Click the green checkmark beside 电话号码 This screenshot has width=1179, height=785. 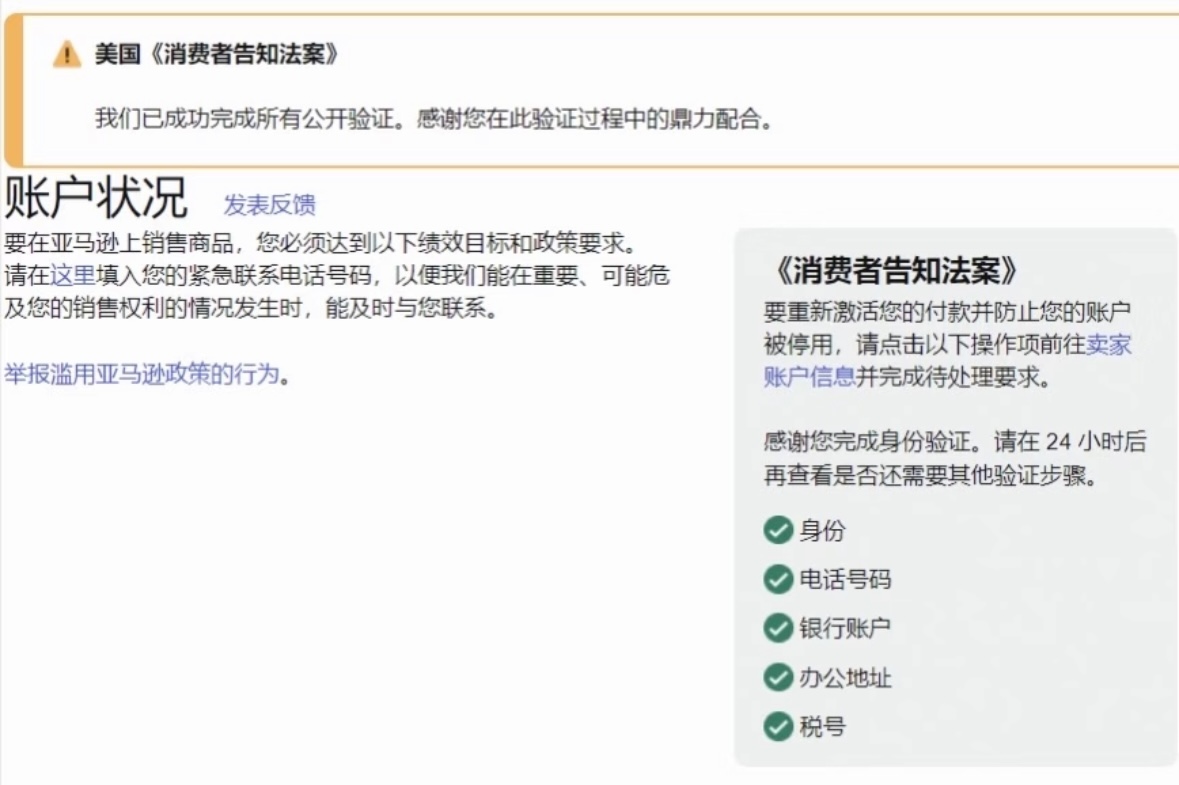pos(778,579)
